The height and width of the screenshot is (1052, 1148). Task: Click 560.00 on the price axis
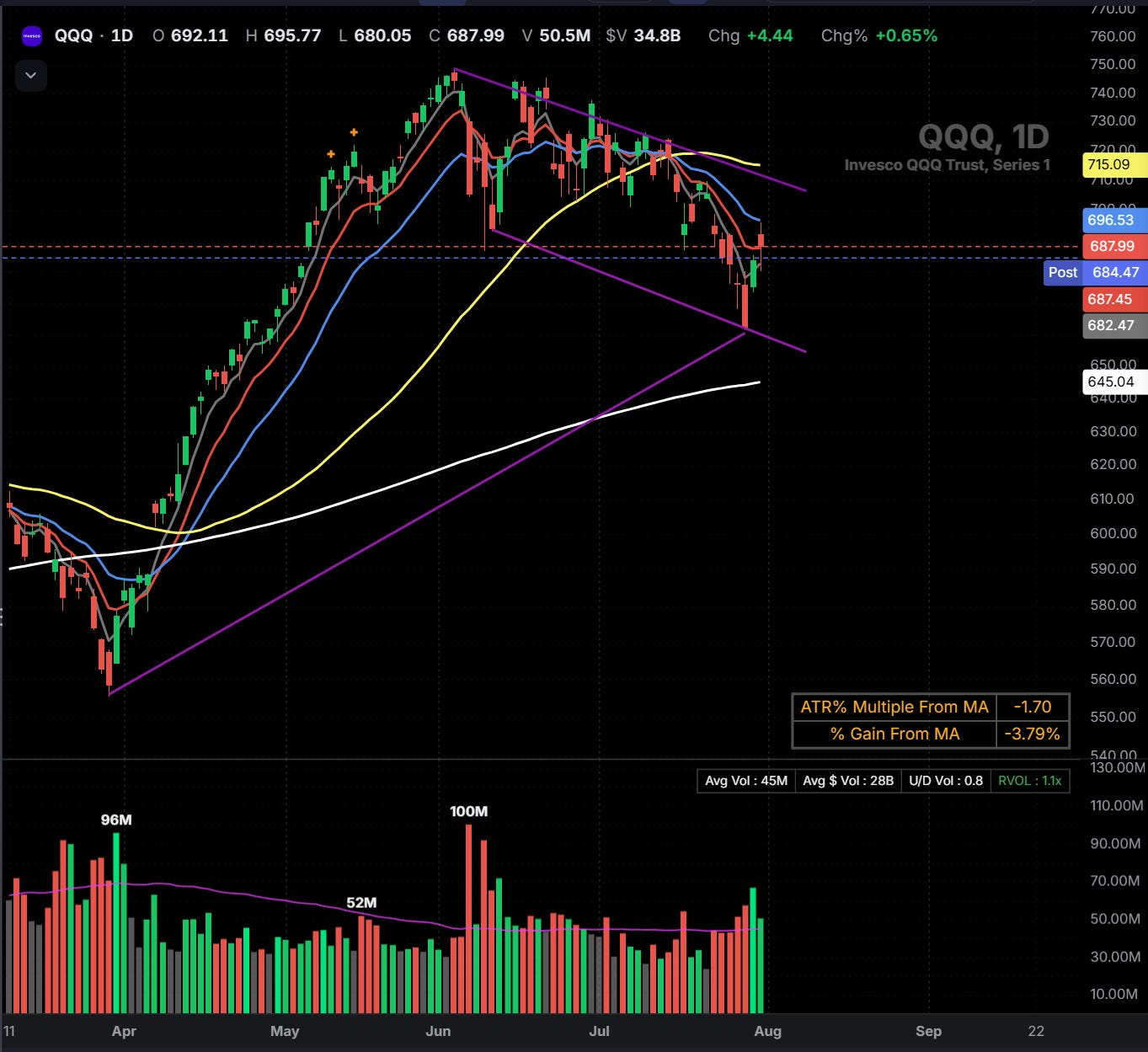1113,679
